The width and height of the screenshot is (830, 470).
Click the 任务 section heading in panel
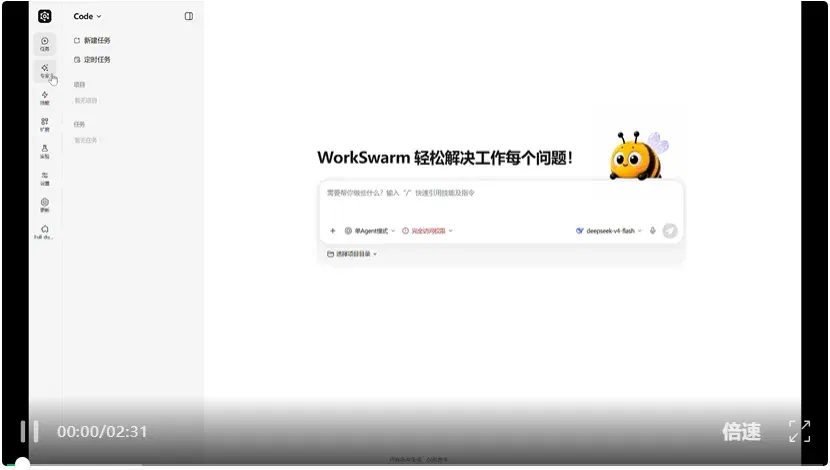(x=79, y=124)
